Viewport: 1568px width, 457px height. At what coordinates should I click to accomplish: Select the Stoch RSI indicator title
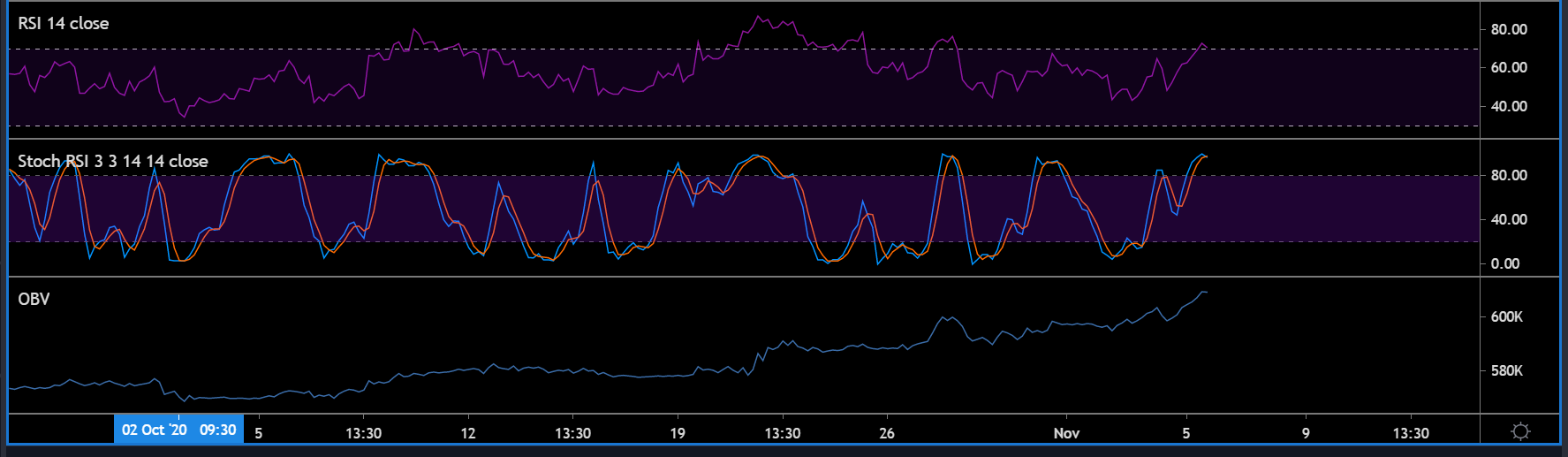(113, 161)
